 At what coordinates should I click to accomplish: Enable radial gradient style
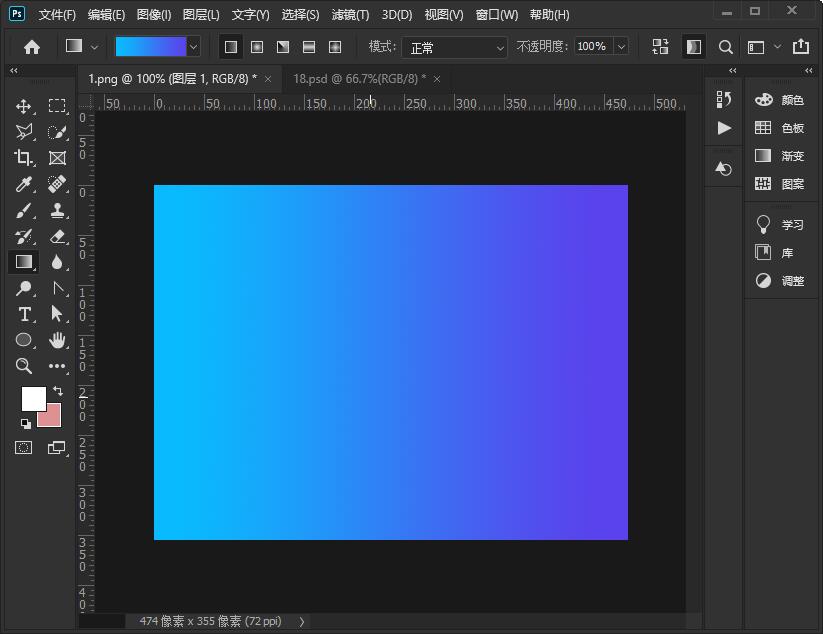coord(257,47)
